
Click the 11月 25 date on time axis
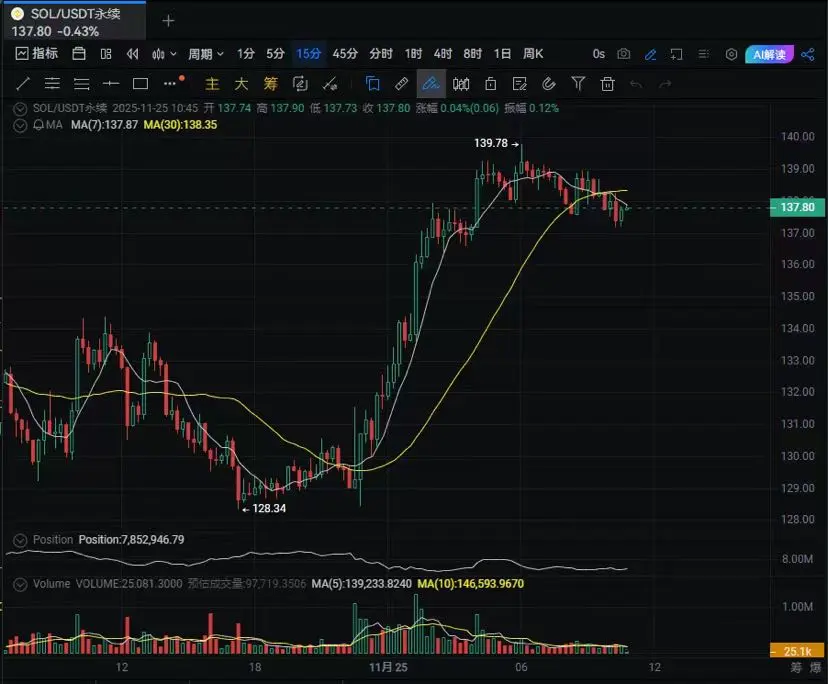click(x=388, y=667)
